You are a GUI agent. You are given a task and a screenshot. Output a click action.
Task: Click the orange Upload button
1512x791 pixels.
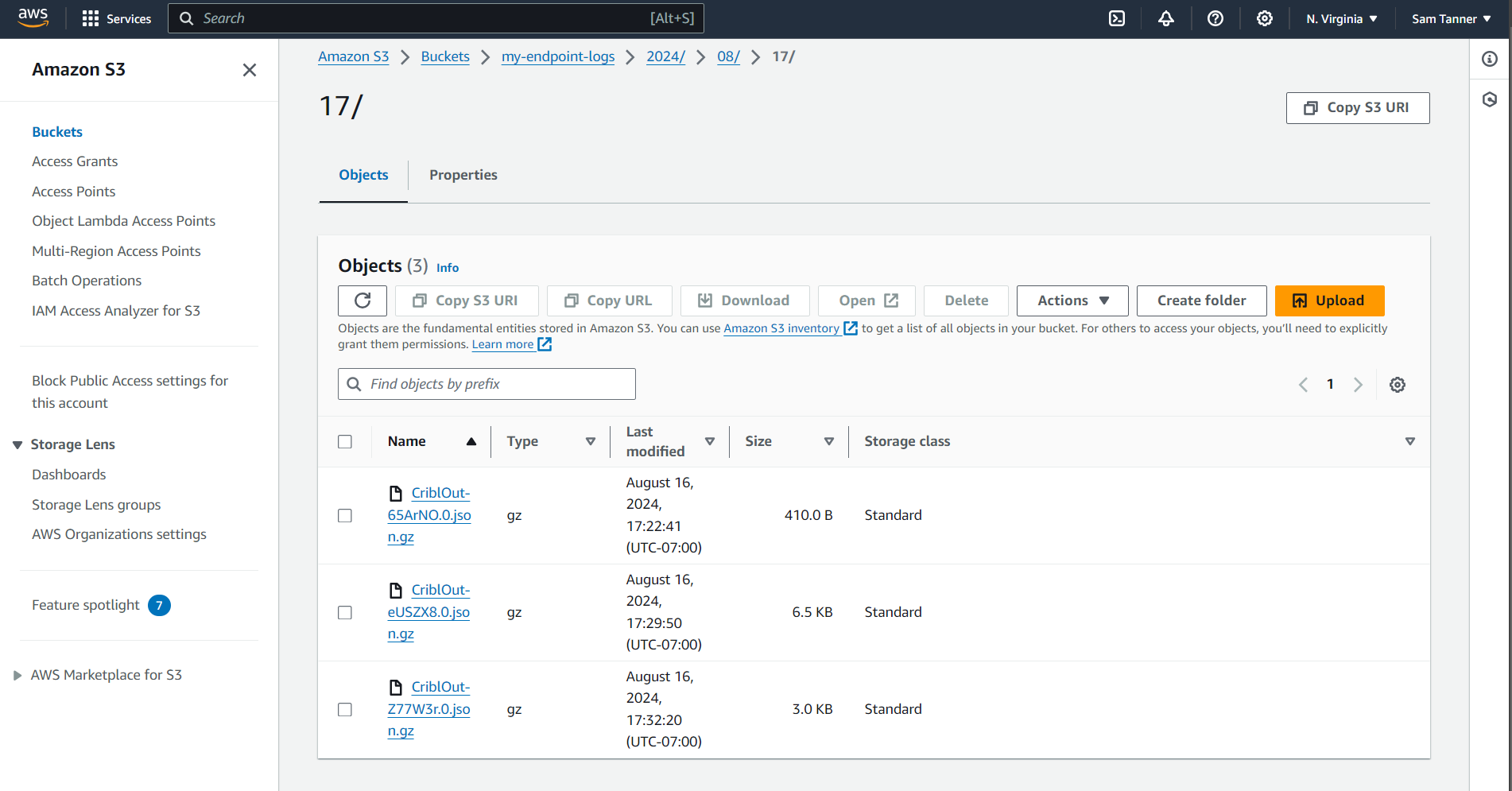1329,301
